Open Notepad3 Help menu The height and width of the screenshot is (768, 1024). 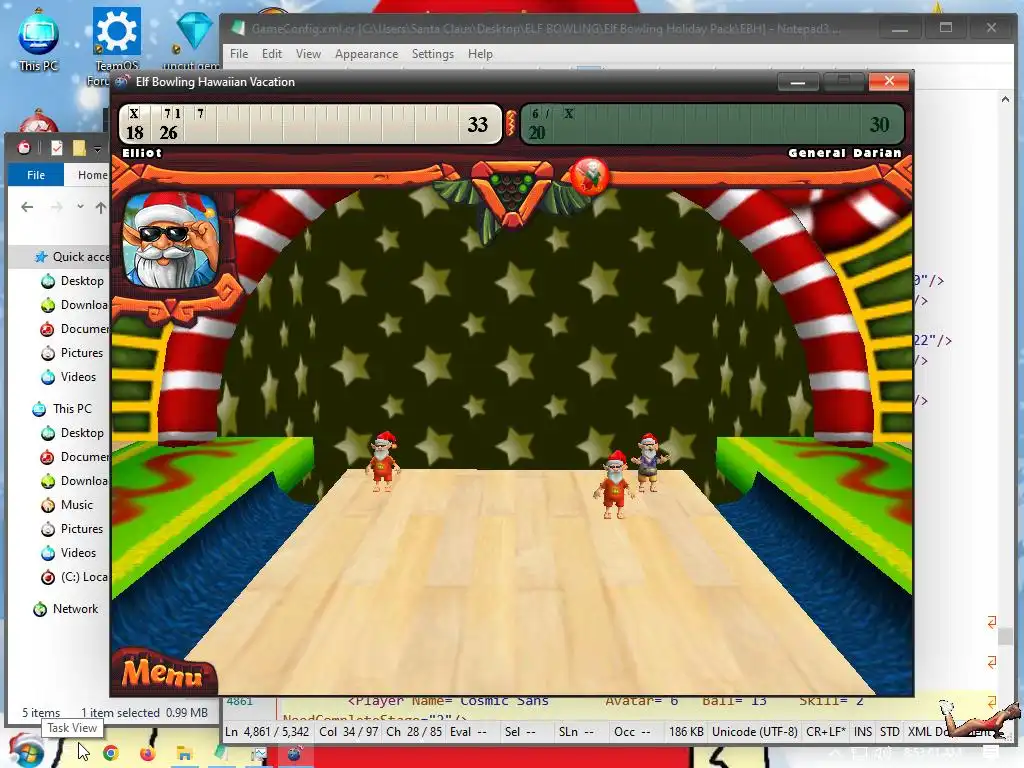pos(480,54)
